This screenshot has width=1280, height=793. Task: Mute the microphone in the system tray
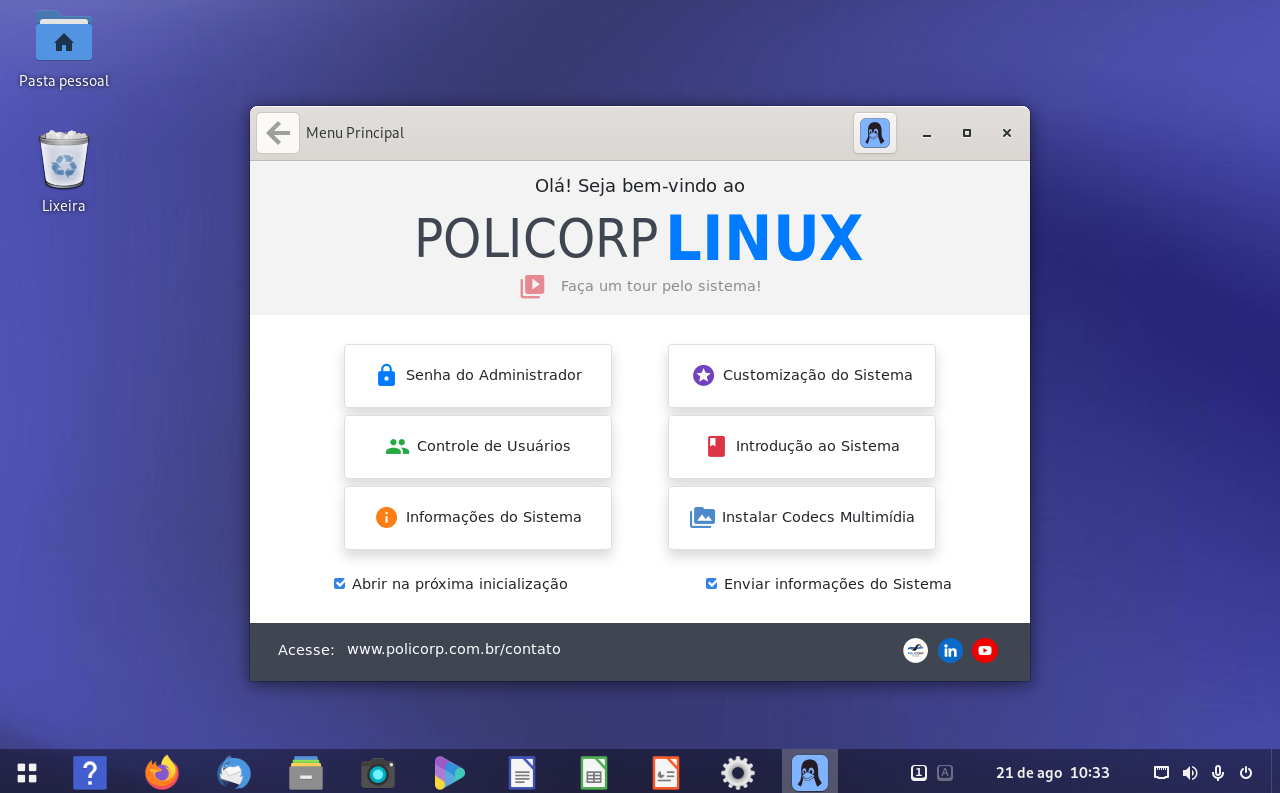click(x=1217, y=772)
